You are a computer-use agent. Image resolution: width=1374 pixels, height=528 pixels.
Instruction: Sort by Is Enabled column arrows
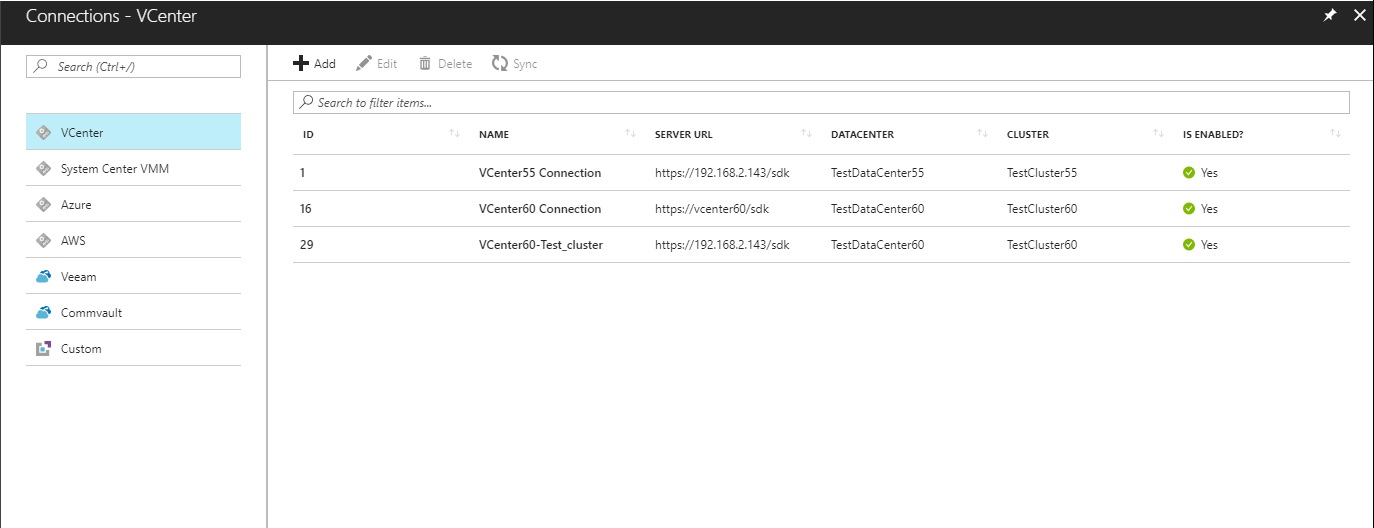click(1335, 134)
